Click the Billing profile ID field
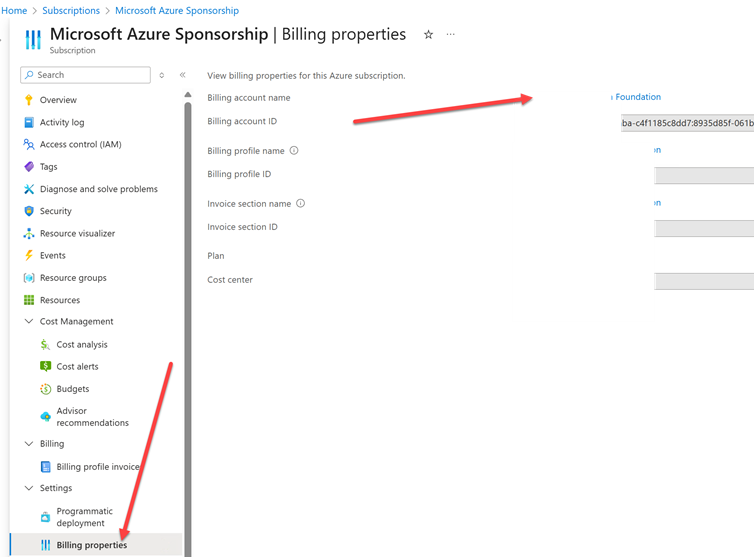 click(704, 176)
